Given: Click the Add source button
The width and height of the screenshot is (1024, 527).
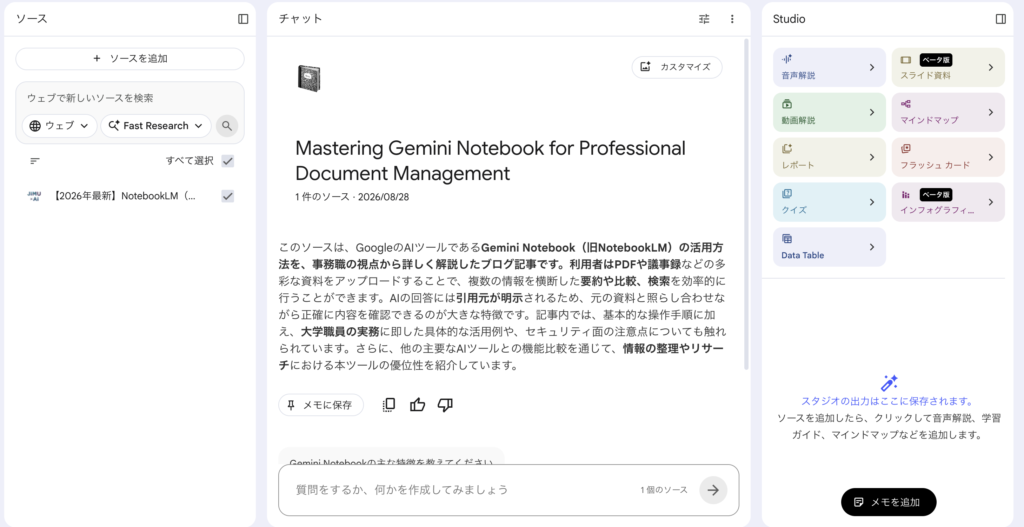Looking at the screenshot, I should (x=130, y=58).
